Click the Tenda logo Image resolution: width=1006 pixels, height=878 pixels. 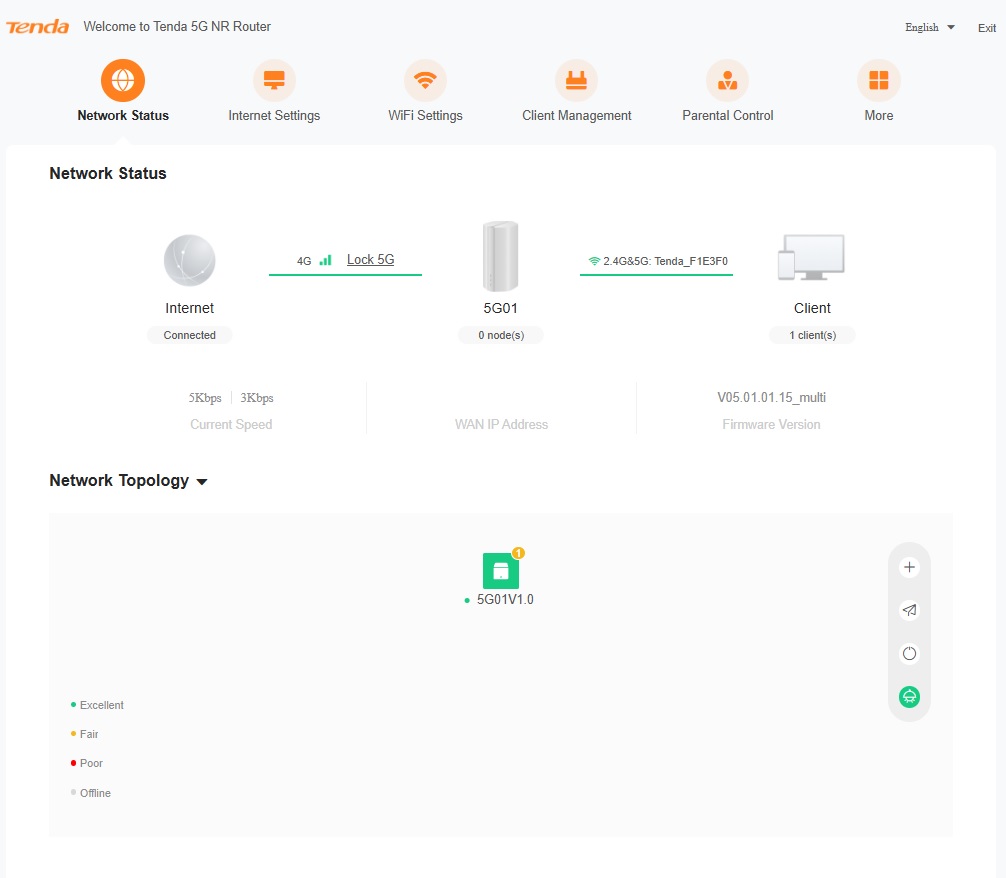pos(37,27)
